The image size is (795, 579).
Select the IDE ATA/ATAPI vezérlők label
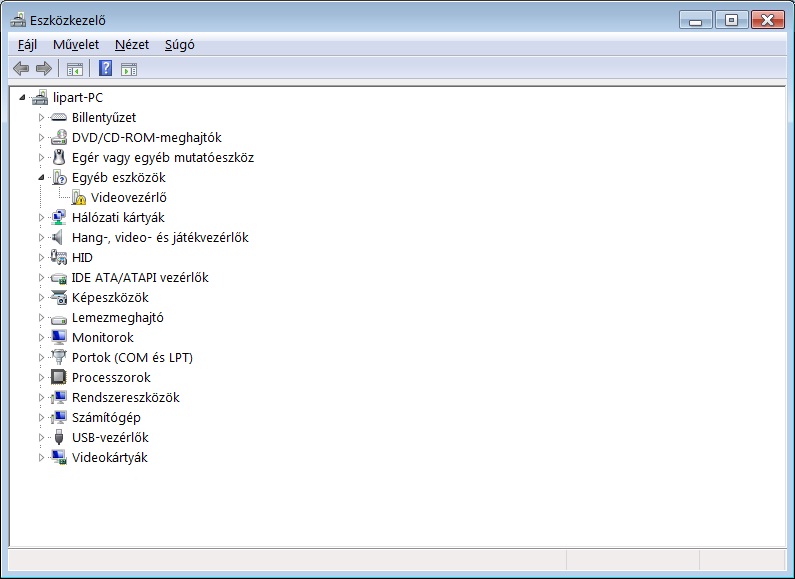140,277
